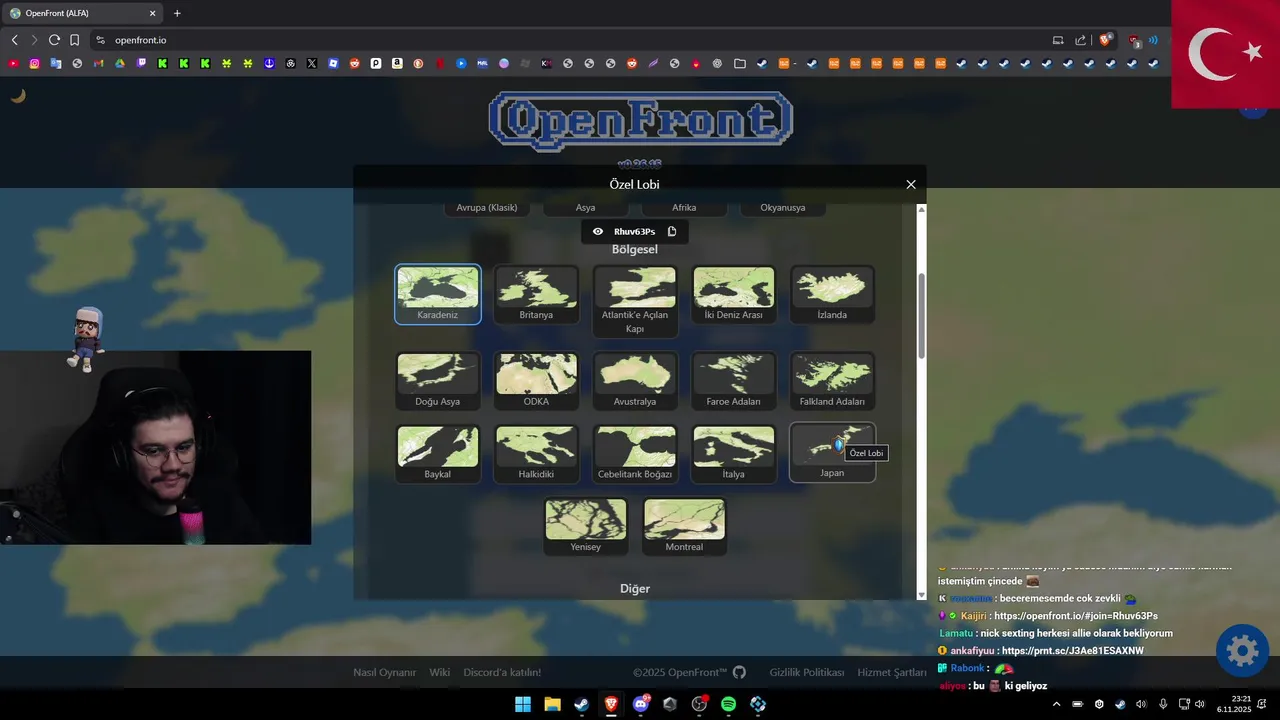Screen dimensions: 1280x720
Task: Select the Cebelitarık Boğazı map
Action: click(x=635, y=453)
